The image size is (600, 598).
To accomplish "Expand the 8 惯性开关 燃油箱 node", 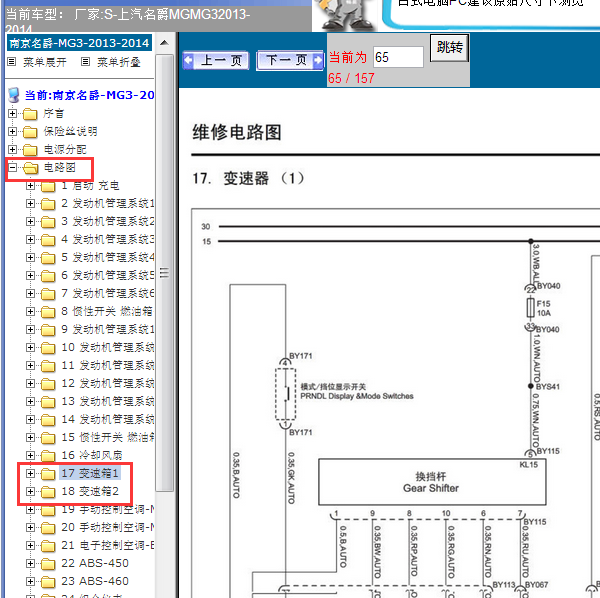I will pyautogui.click(x=30, y=311).
